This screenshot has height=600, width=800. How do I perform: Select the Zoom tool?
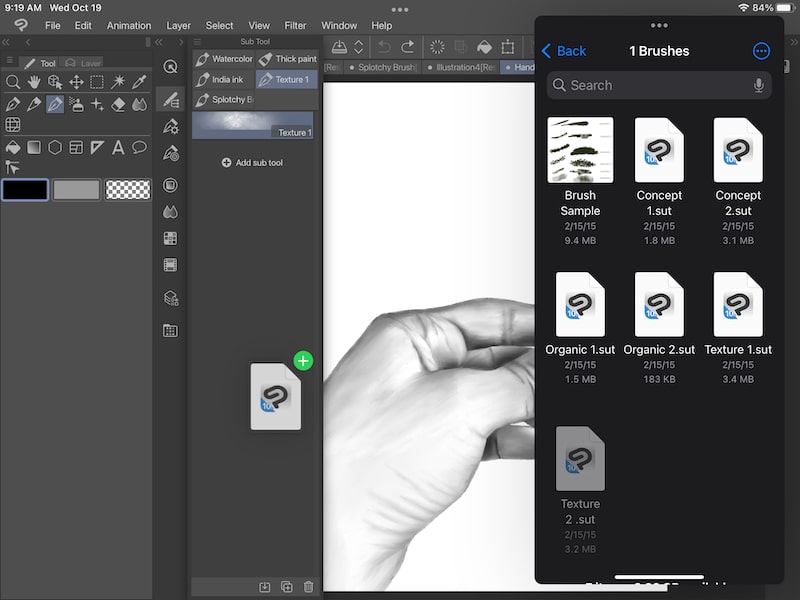(x=14, y=82)
